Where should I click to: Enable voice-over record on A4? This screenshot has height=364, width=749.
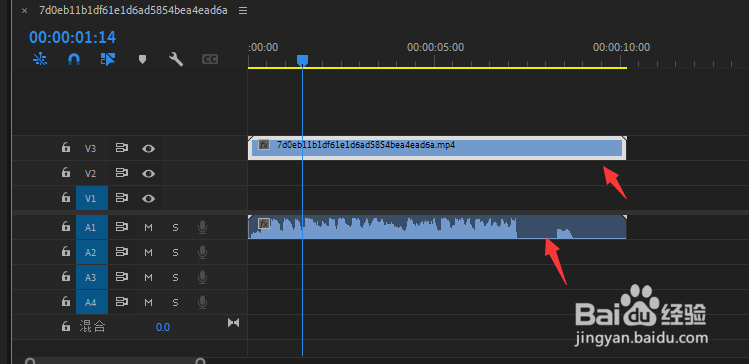pyautogui.click(x=203, y=302)
